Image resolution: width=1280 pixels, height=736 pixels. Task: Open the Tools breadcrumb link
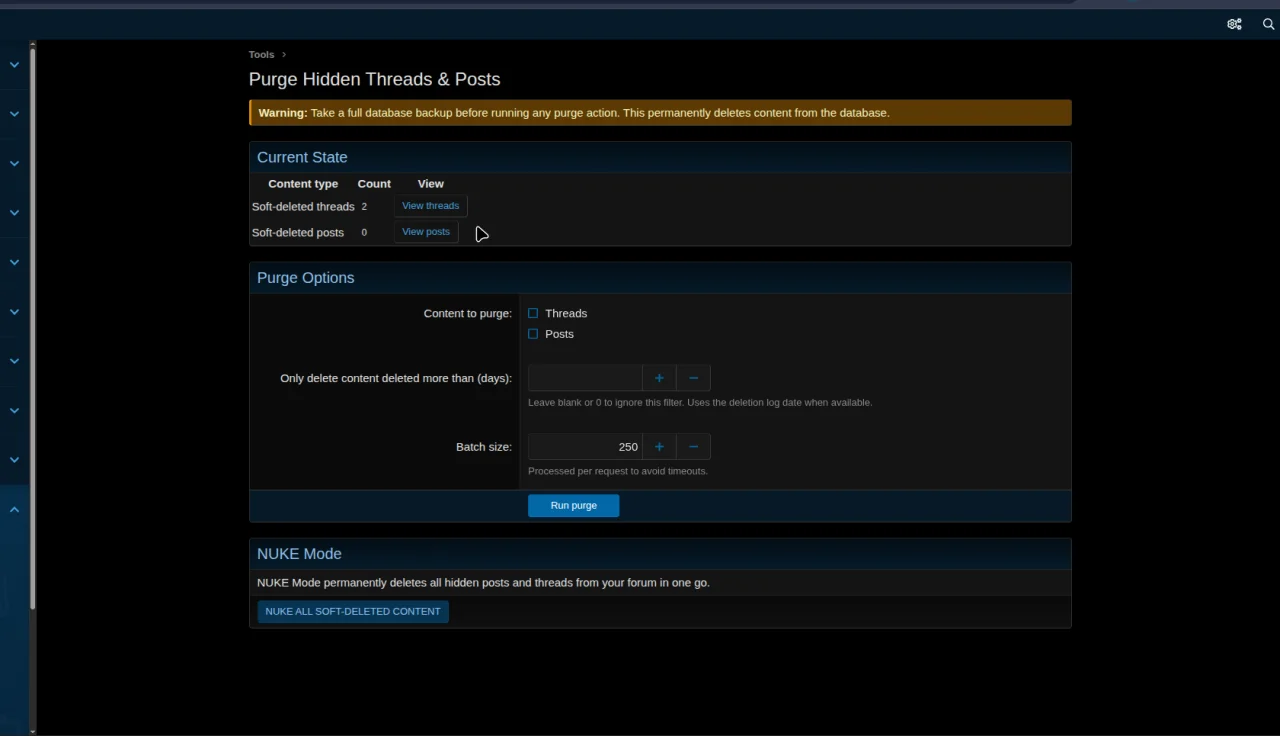tap(261, 54)
